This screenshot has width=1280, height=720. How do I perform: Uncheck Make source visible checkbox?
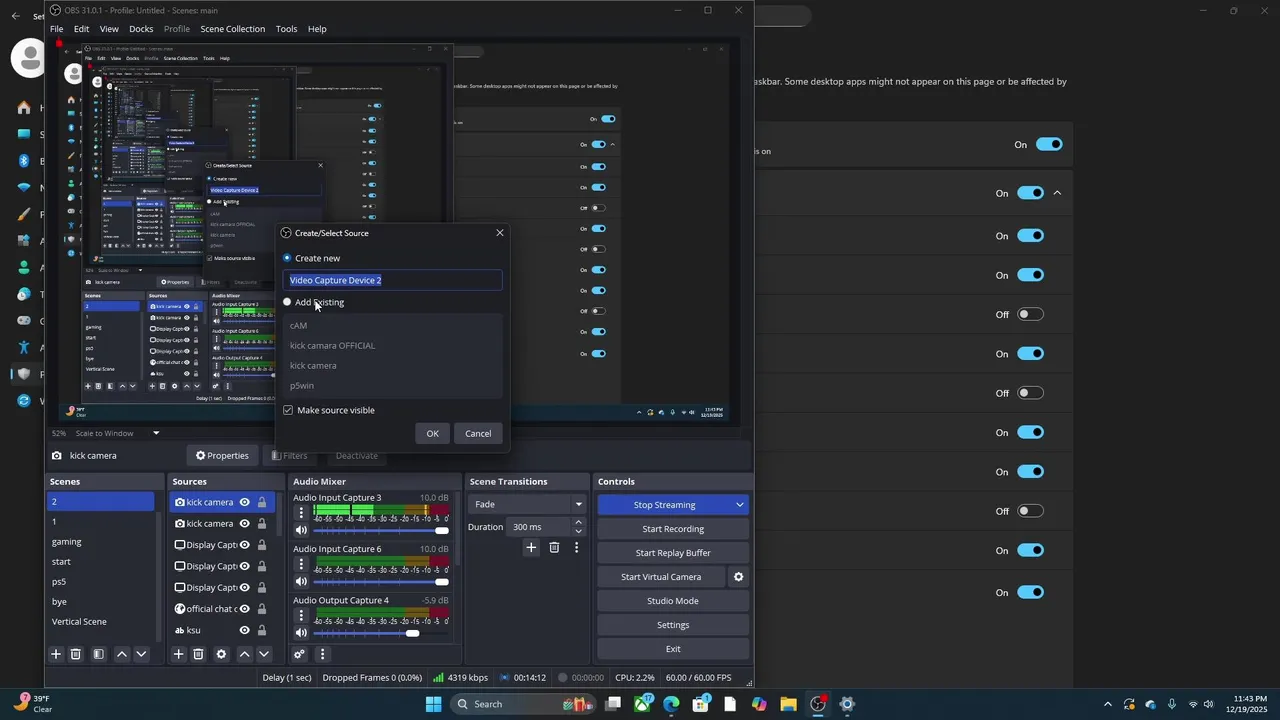288,410
